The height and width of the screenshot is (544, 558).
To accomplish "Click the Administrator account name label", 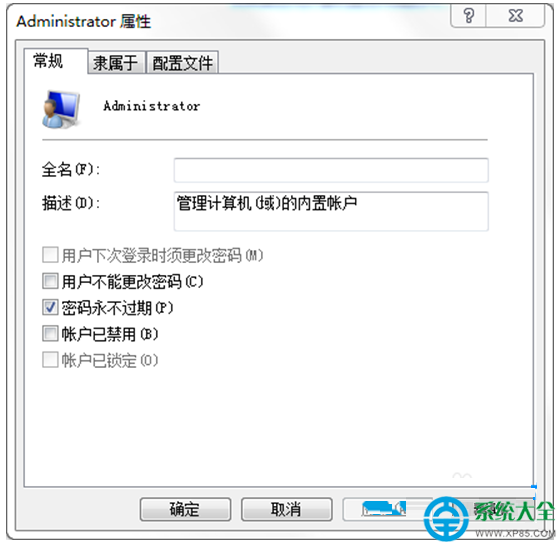I will pyautogui.click(x=152, y=106).
